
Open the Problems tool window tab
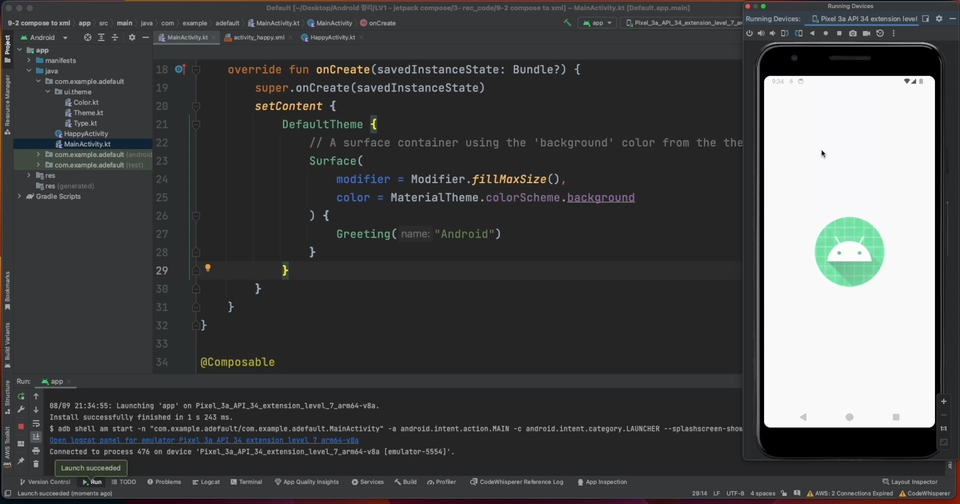[x=164, y=482]
